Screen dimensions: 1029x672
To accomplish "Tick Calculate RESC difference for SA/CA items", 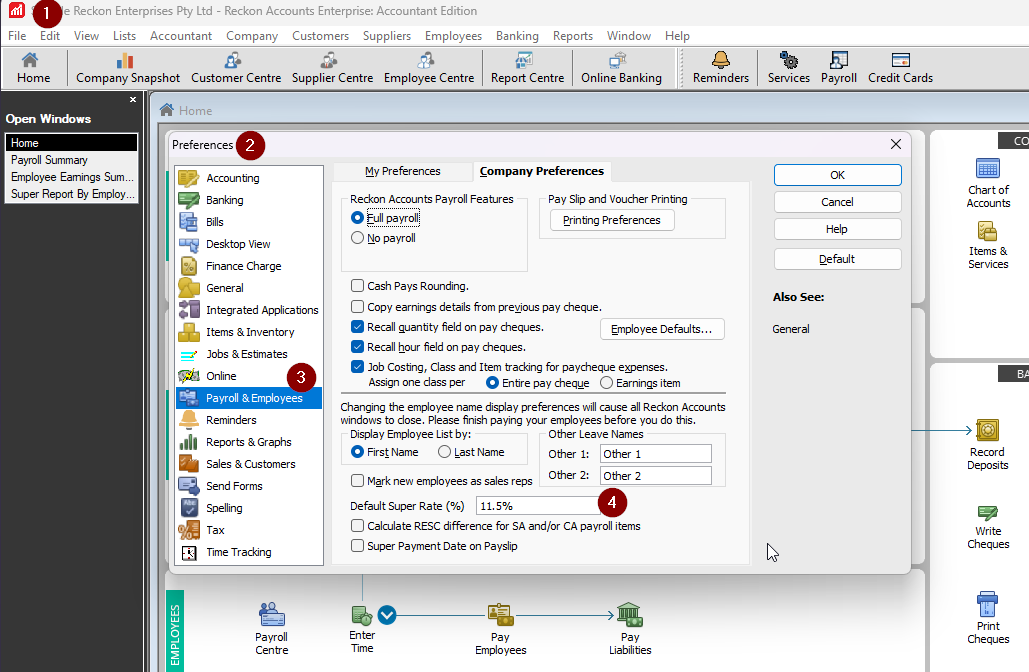I will tap(358, 526).
